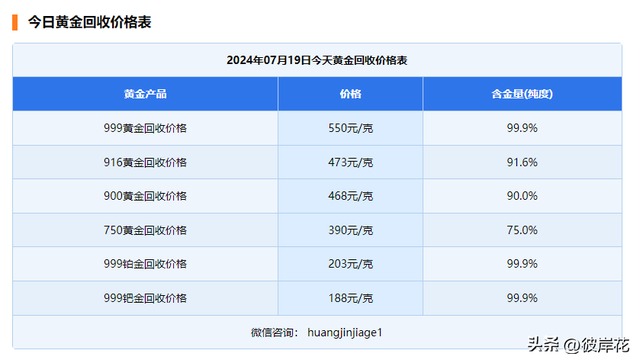640x363 pixels.
Task: Click the 473元/克 price cell
Action: (351, 163)
